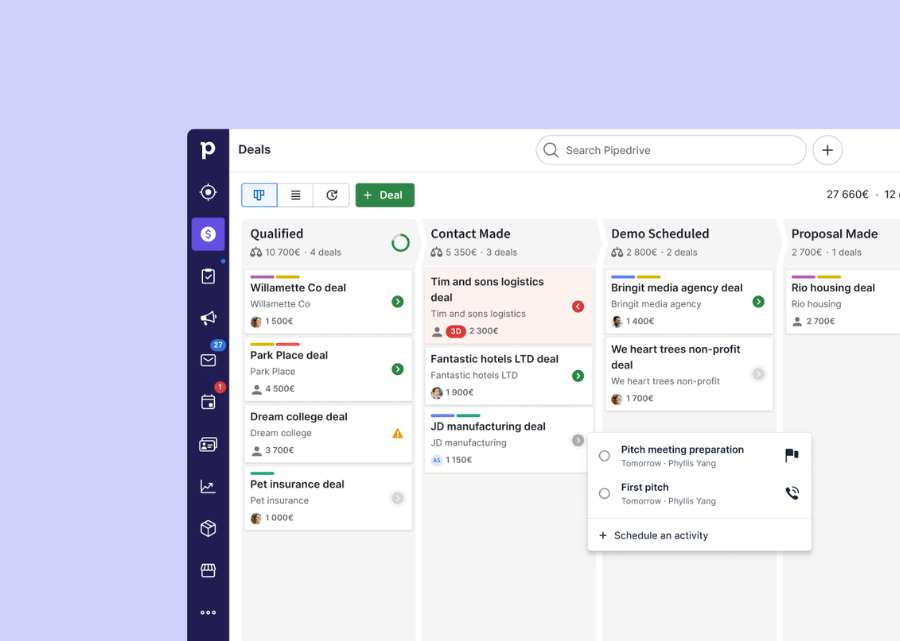Click the AS avatar on JD manufacturing deal
This screenshot has height=641, width=900.
click(436, 460)
